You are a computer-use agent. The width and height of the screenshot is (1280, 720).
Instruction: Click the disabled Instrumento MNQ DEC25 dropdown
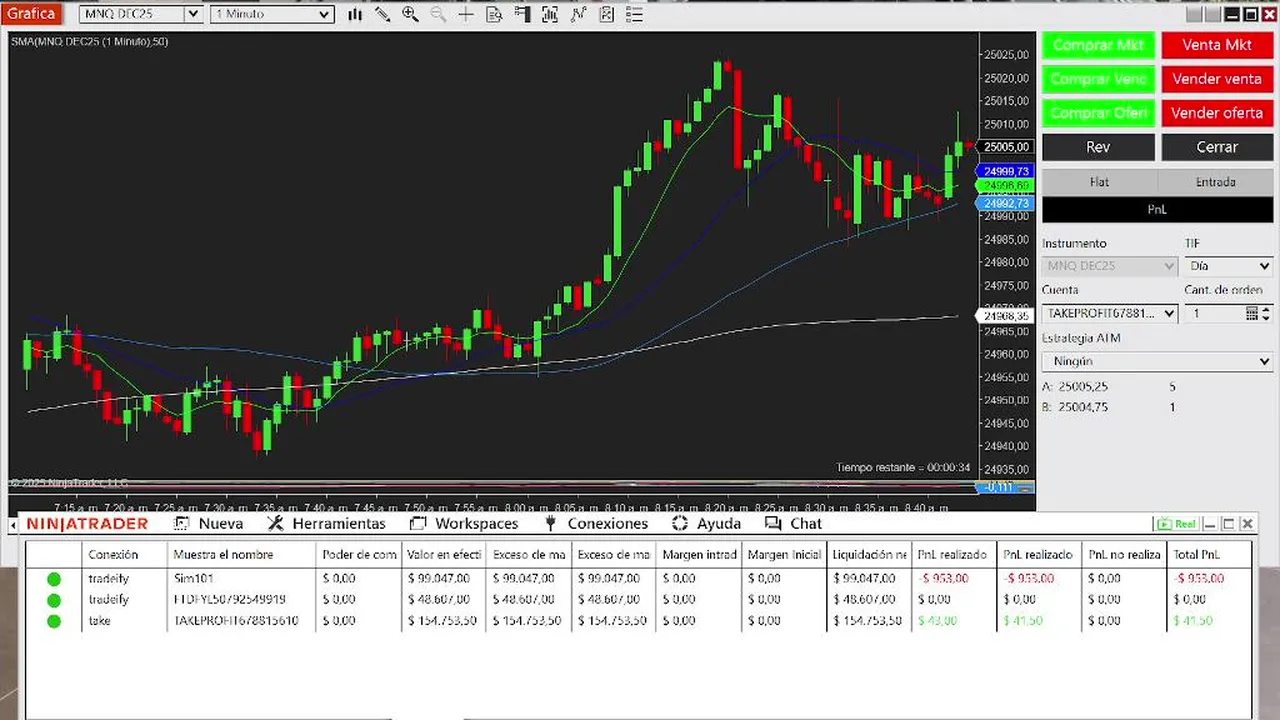(x=1110, y=266)
